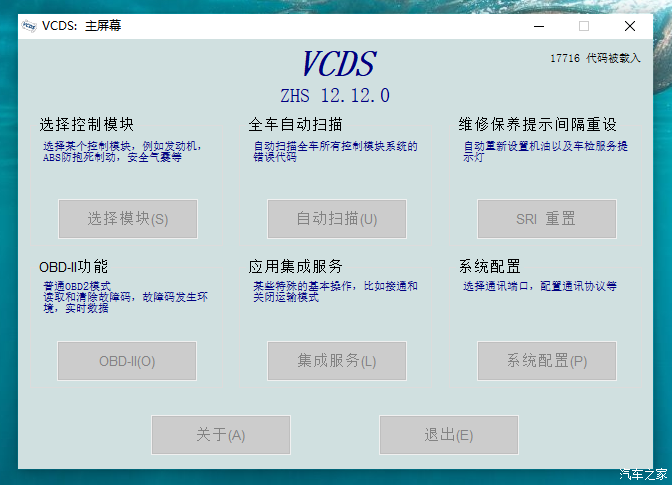Open the SRI 重置 service reset
Screen dimensions: 672x485
click(547, 219)
